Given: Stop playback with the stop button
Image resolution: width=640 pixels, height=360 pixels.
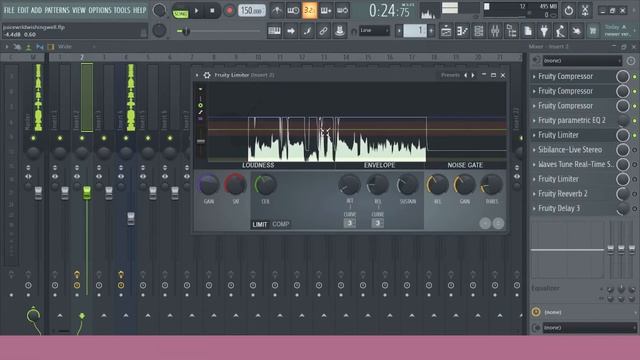Looking at the screenshot, I should [x=212, y=11].
